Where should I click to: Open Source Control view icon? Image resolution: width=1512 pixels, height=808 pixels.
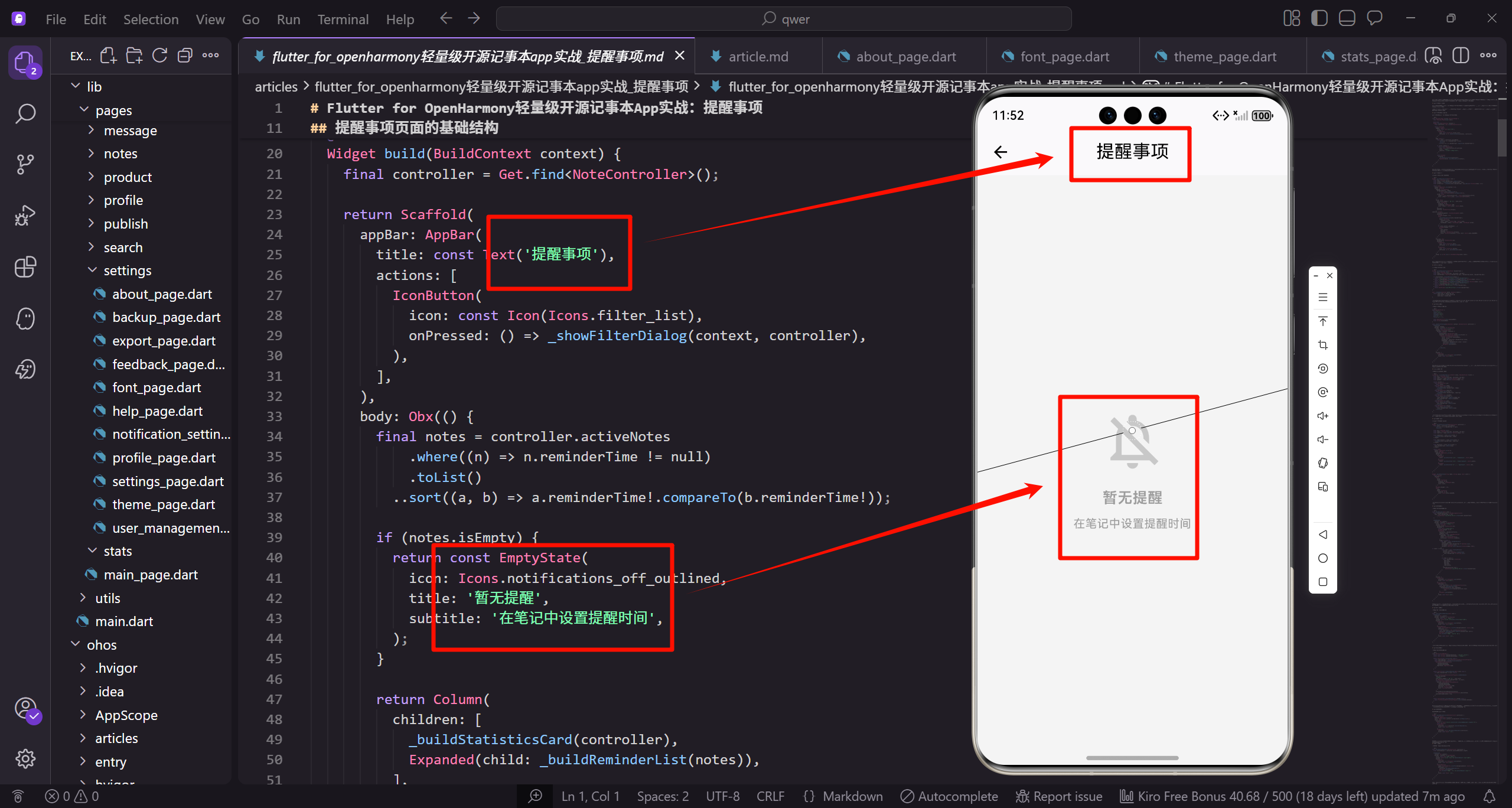pos(25,164)
